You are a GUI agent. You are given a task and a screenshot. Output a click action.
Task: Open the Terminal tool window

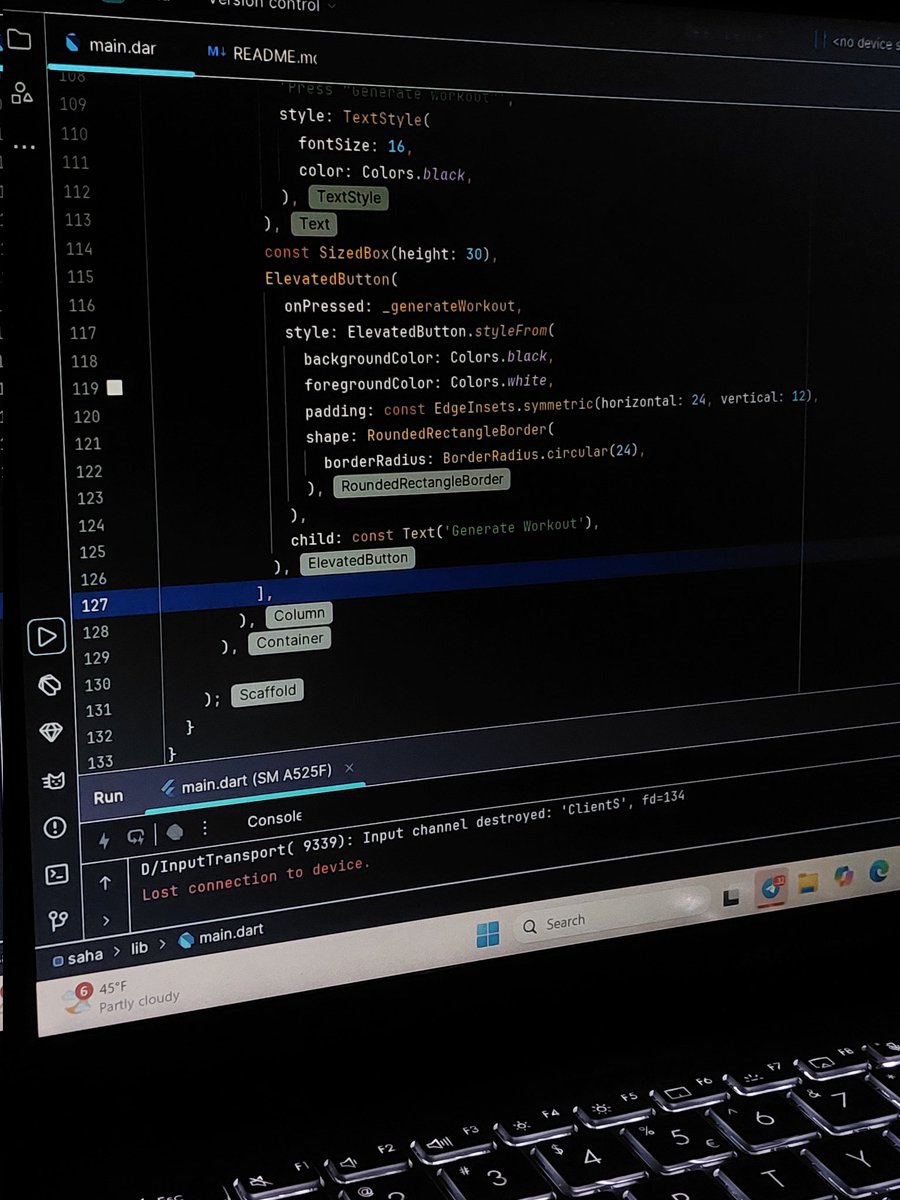click(x=55, y=873)
